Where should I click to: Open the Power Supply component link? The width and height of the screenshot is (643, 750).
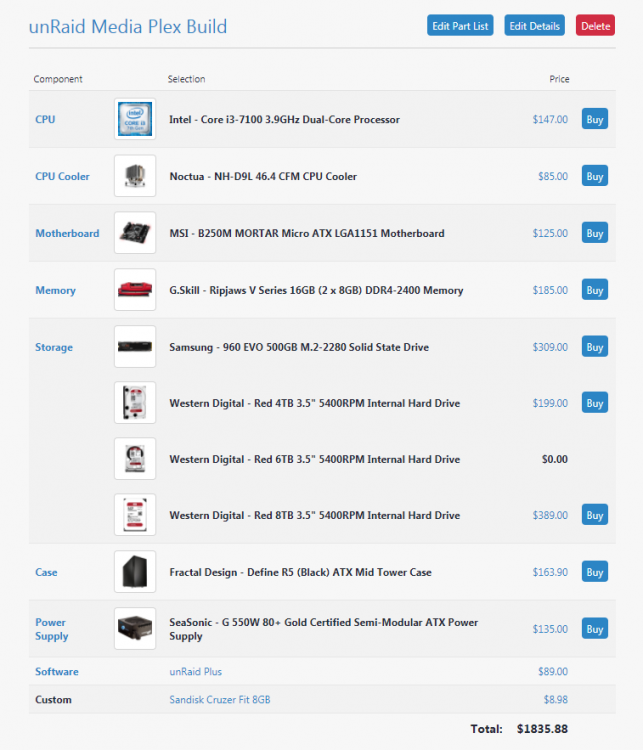tap(52, 629)
